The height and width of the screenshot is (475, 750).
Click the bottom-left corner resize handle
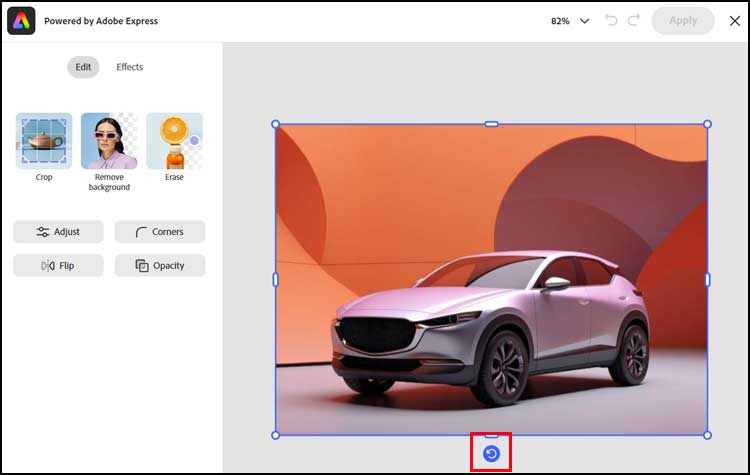pyautogui.click(x=276, y=435)
